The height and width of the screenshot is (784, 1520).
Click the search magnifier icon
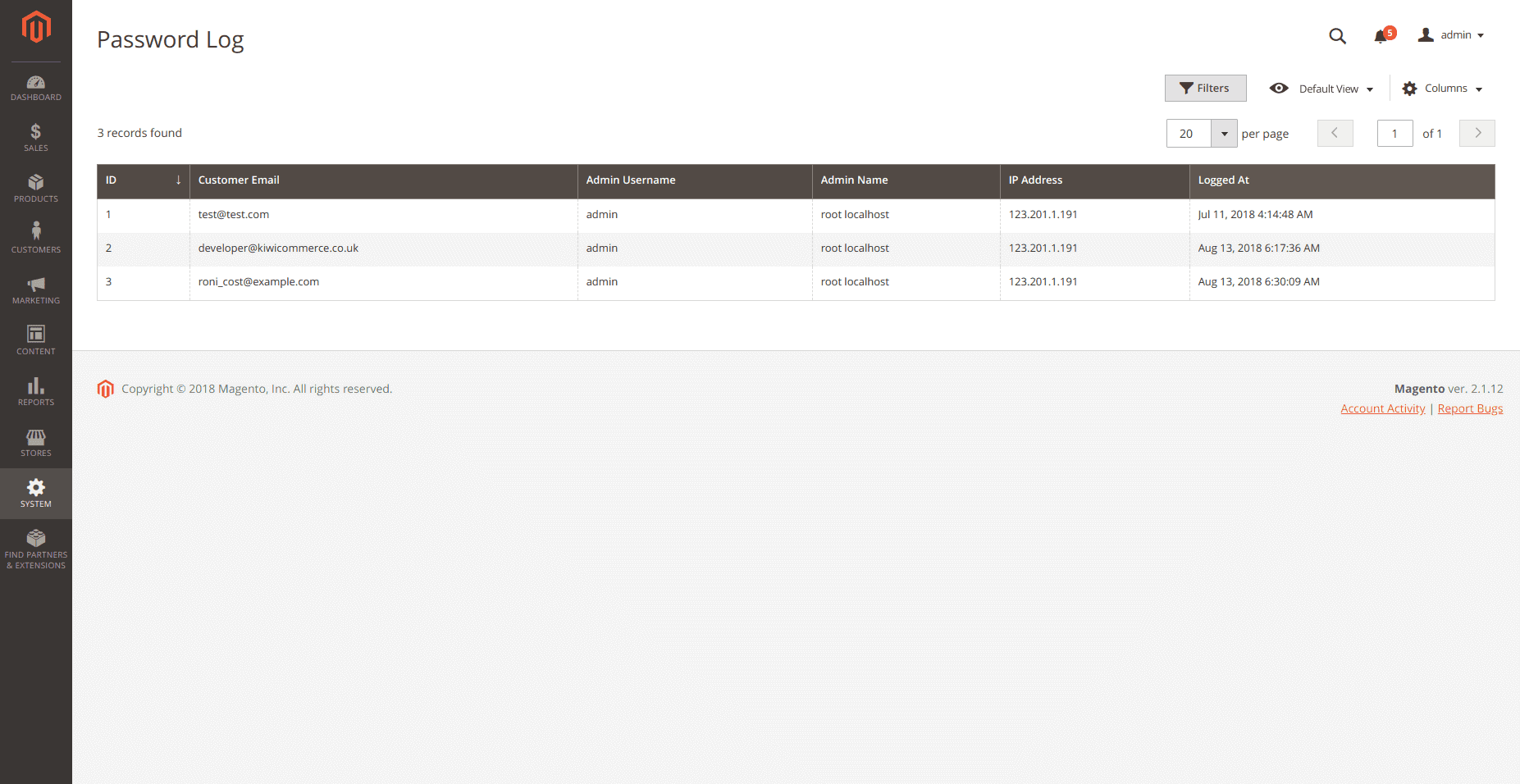[1337, 36]
